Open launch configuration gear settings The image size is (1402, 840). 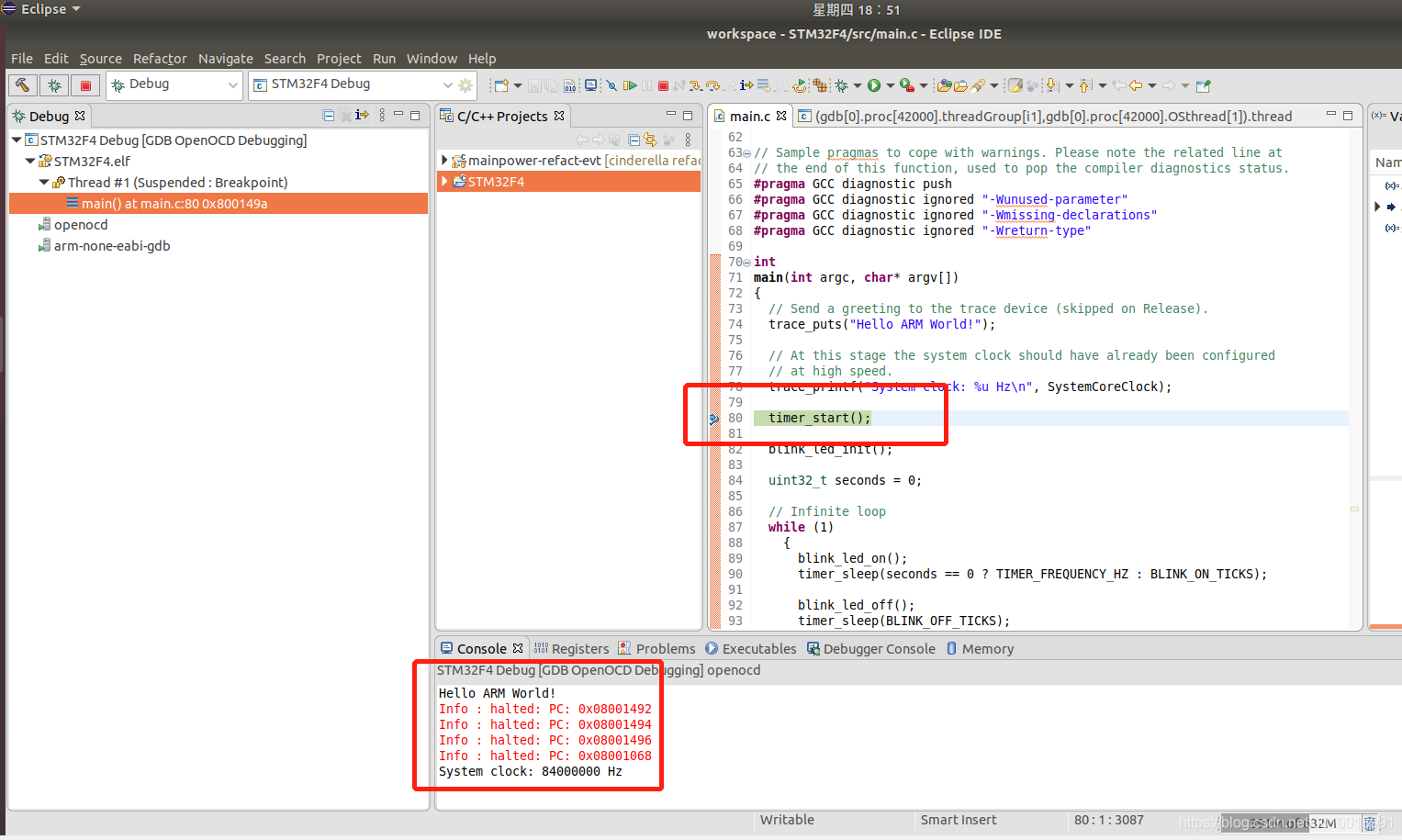pos(465,85)
